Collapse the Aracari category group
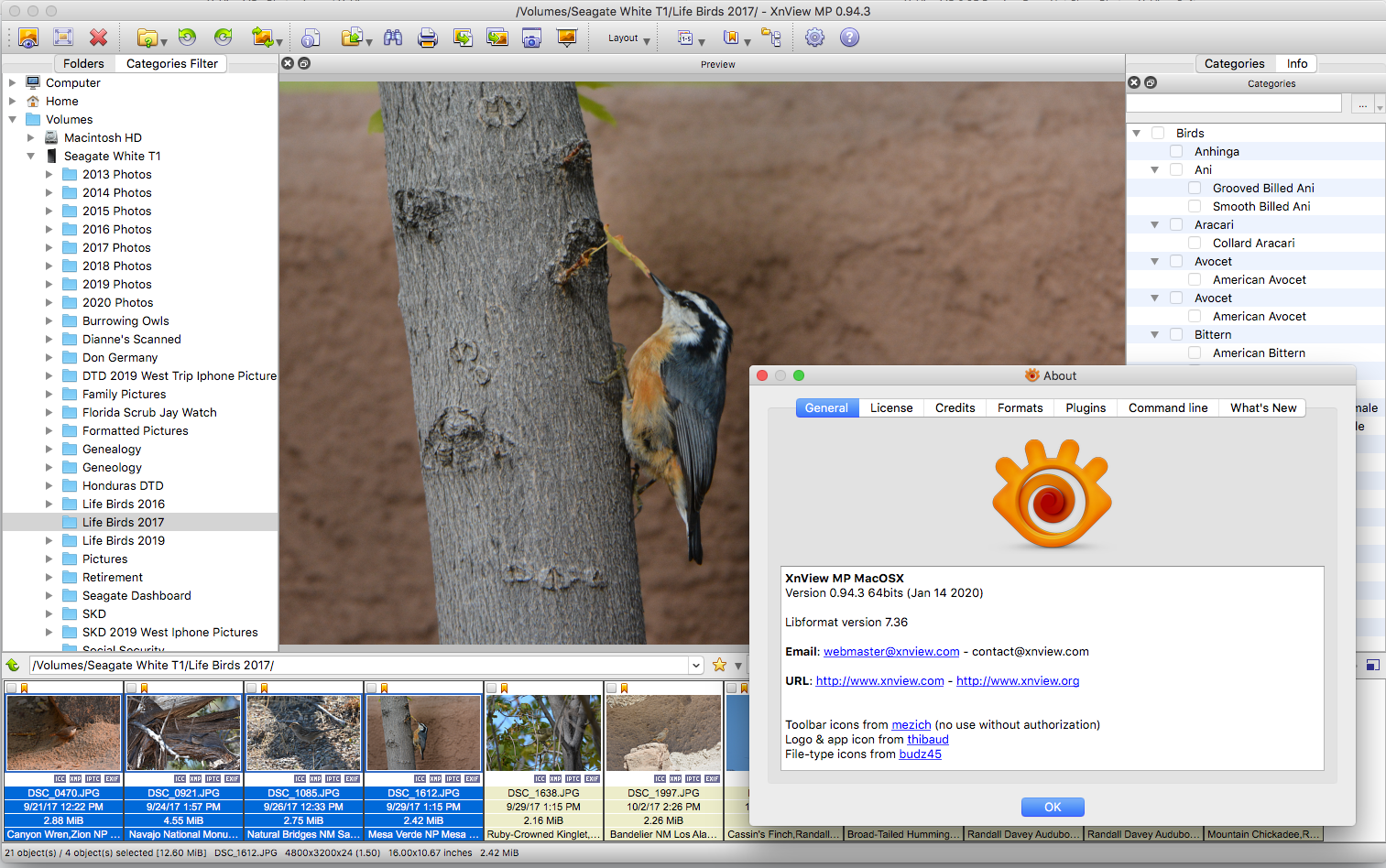 [x=1154, y=224]
